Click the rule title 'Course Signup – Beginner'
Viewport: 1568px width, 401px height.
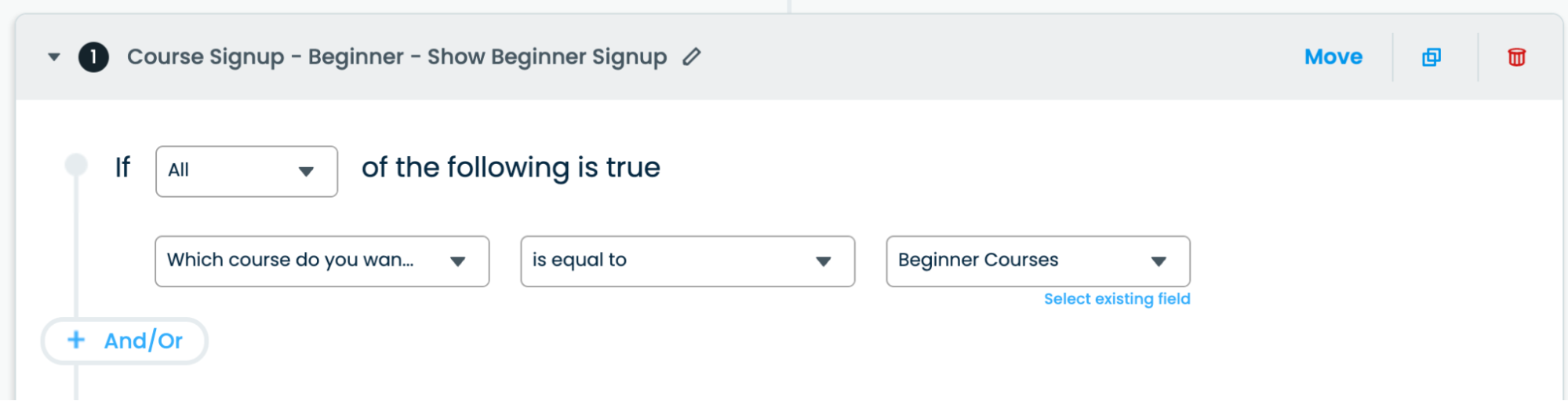pyautogui.click(x=396, y=57)
